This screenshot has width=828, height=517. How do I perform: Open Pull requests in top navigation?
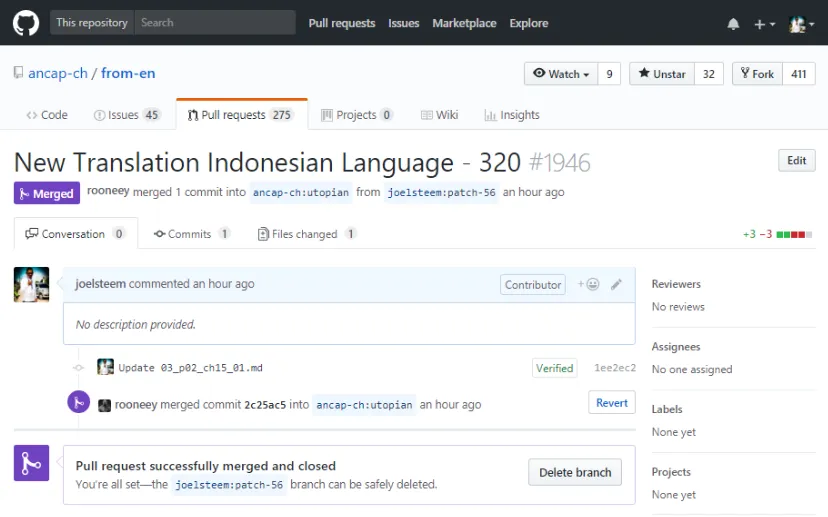pos(342,23)
